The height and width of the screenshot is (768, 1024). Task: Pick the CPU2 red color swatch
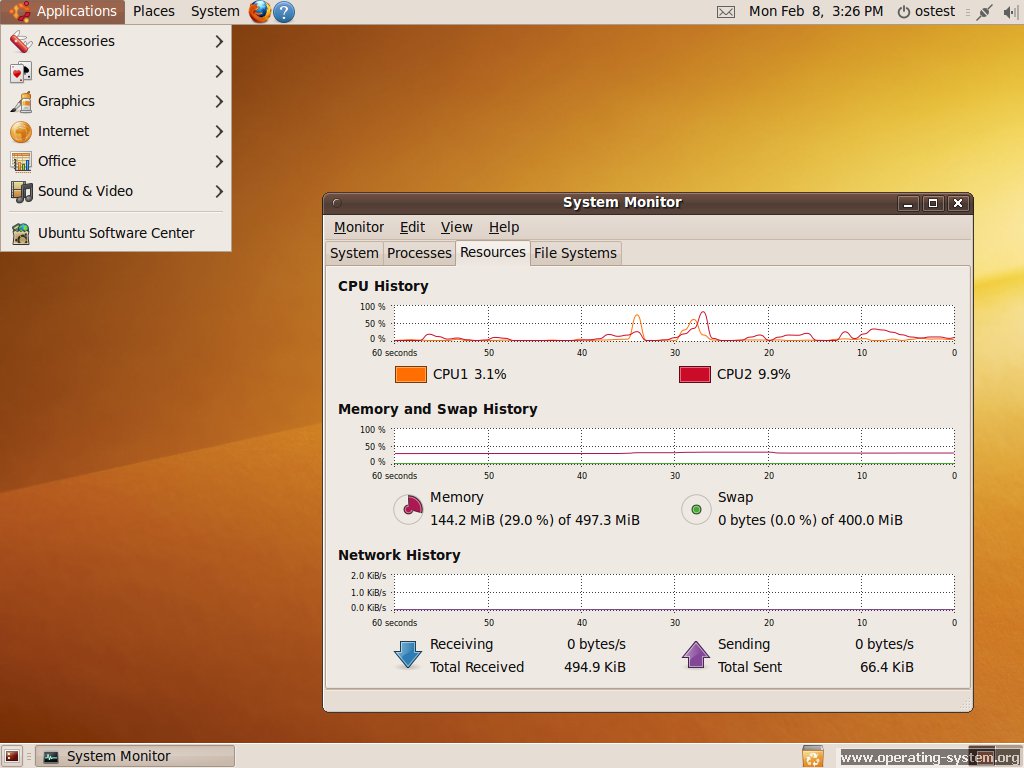click(x=695, y=374)
